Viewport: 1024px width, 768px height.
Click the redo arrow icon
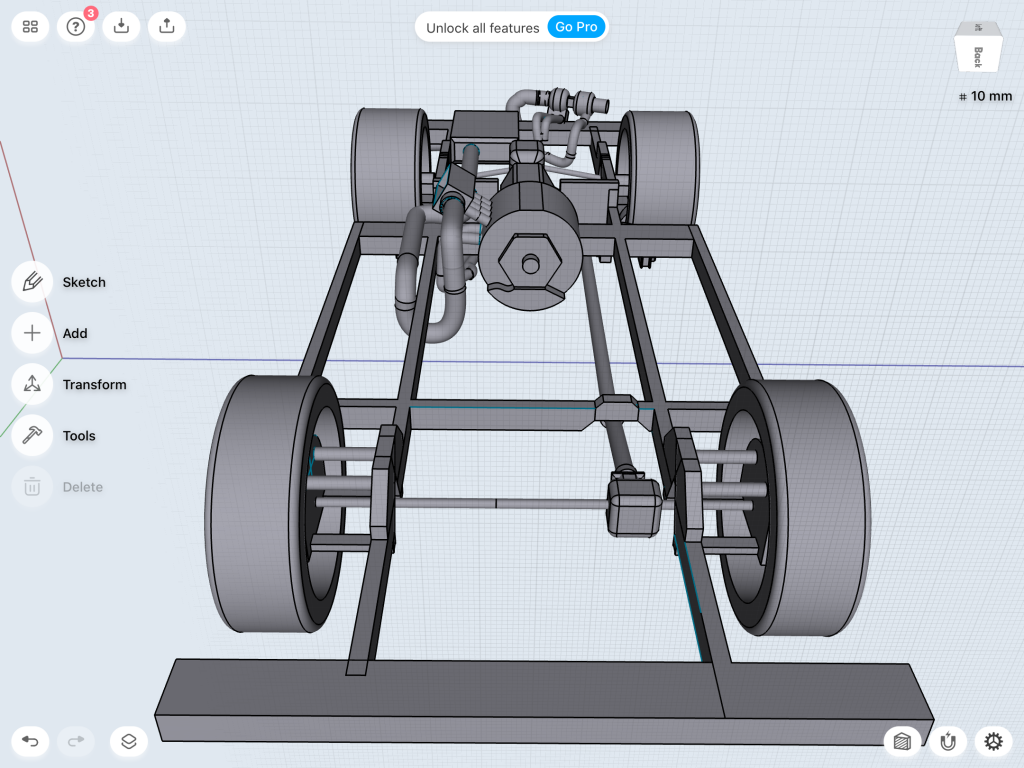76,741
